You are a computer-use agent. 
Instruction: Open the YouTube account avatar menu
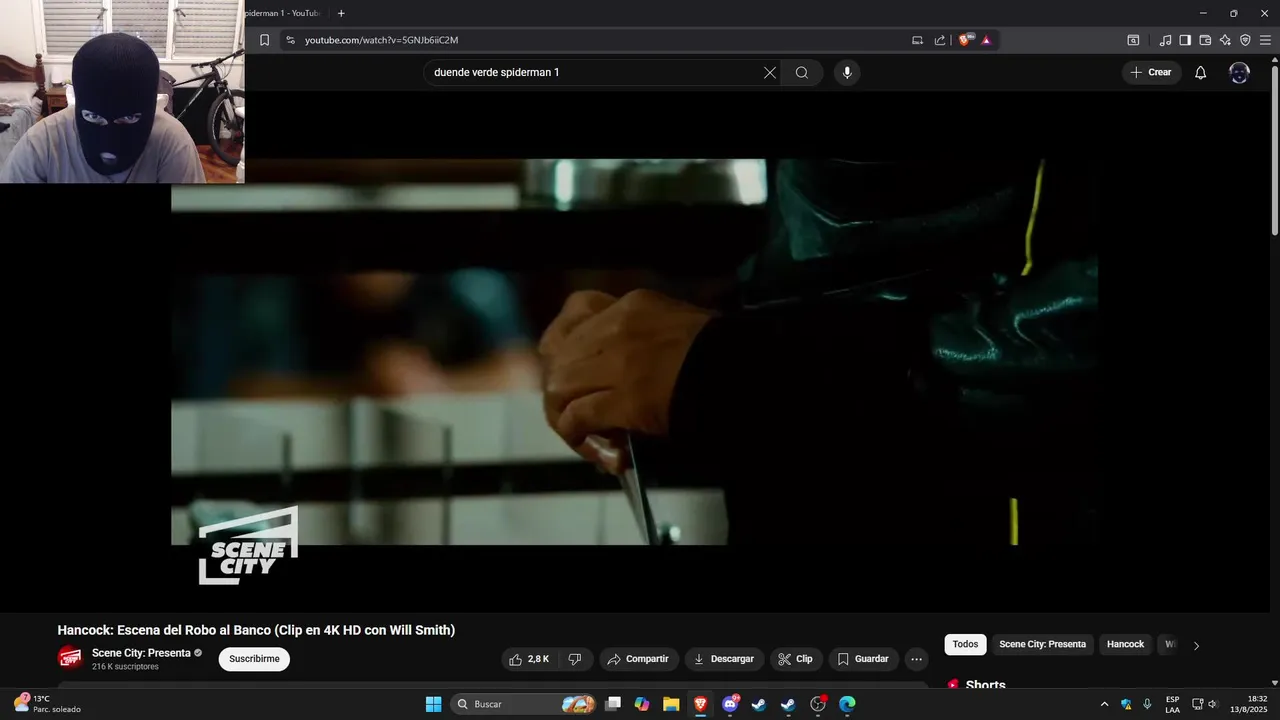(1239, 72)
